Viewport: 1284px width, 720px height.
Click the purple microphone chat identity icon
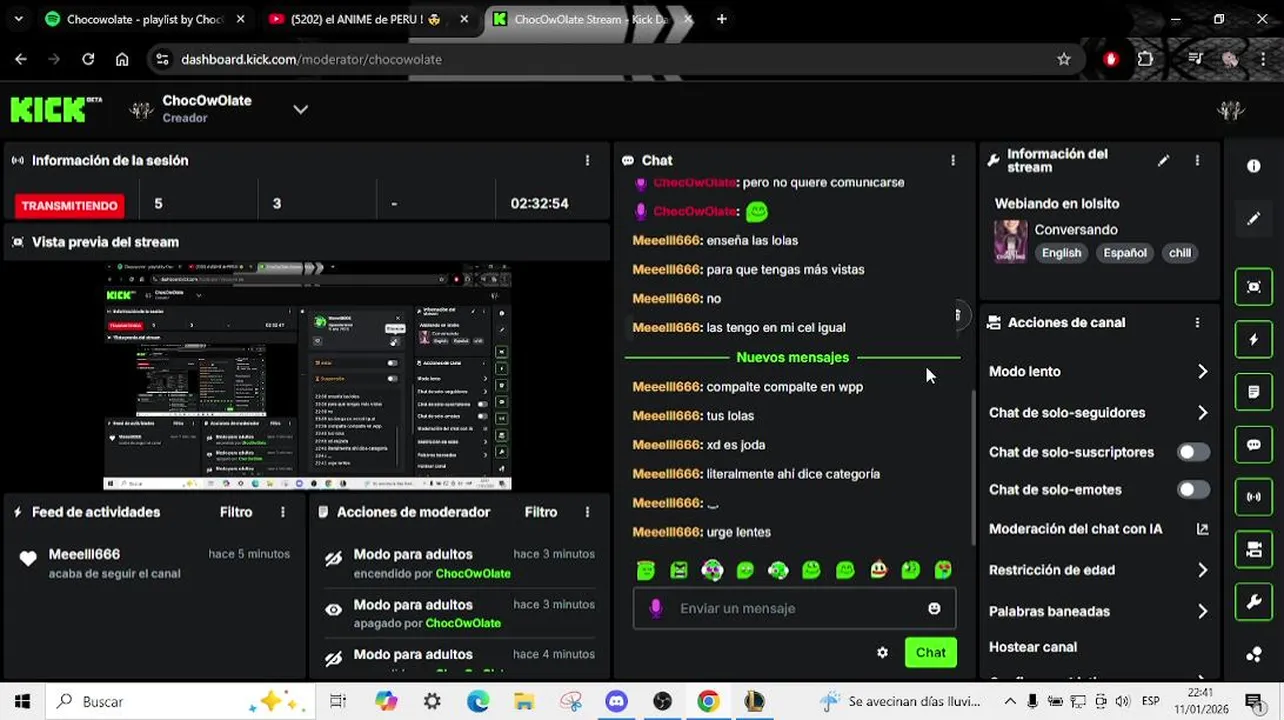tap(656, 608)
